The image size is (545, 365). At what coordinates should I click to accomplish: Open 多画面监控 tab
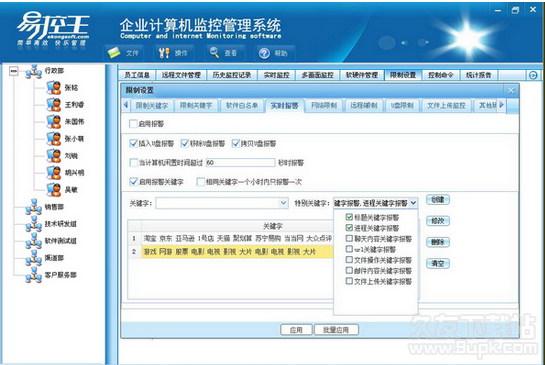tap(317, 75)
